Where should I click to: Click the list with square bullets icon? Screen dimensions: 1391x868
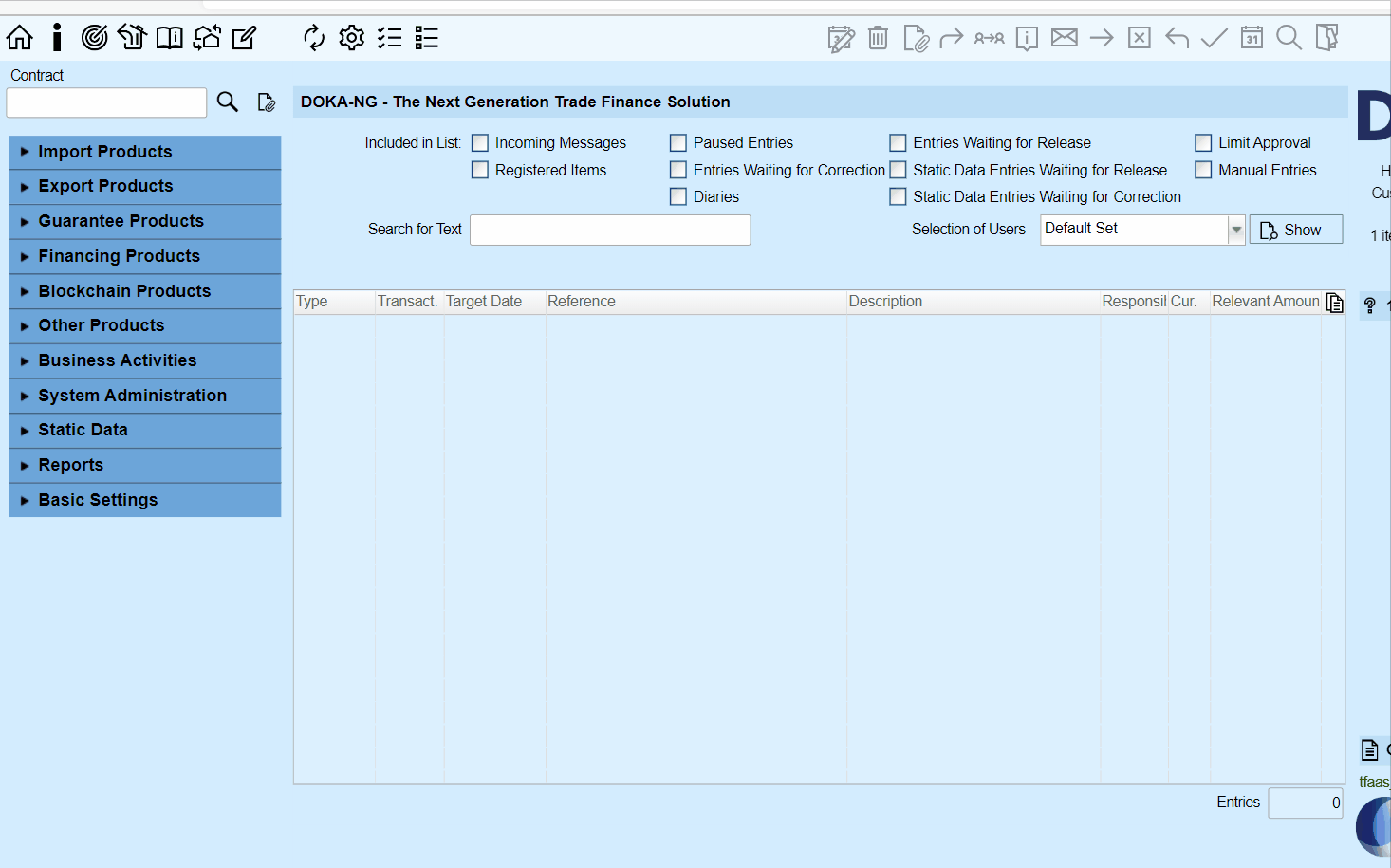click(x=427, y=38)
